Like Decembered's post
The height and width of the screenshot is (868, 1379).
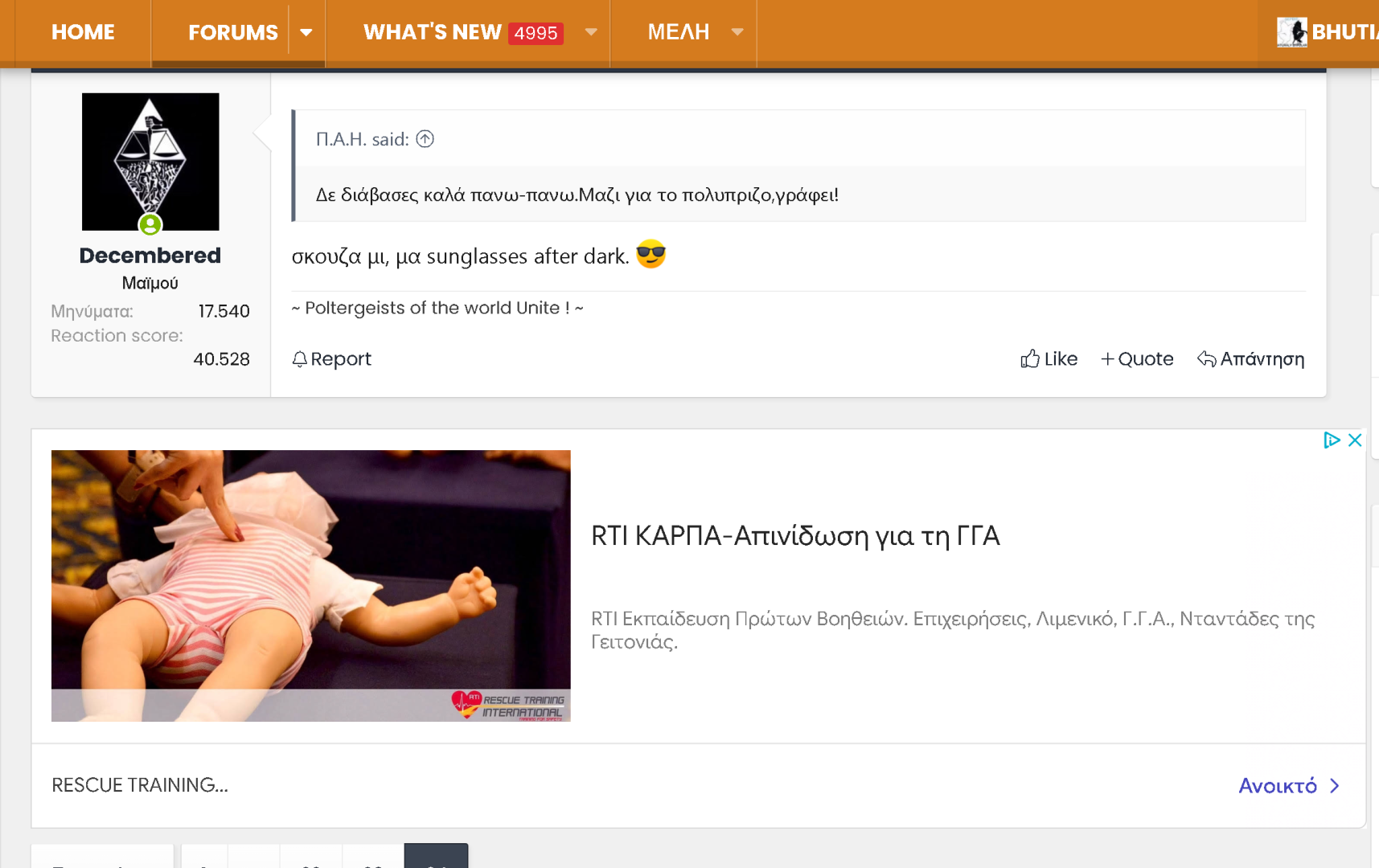[x=1049, y=359]
